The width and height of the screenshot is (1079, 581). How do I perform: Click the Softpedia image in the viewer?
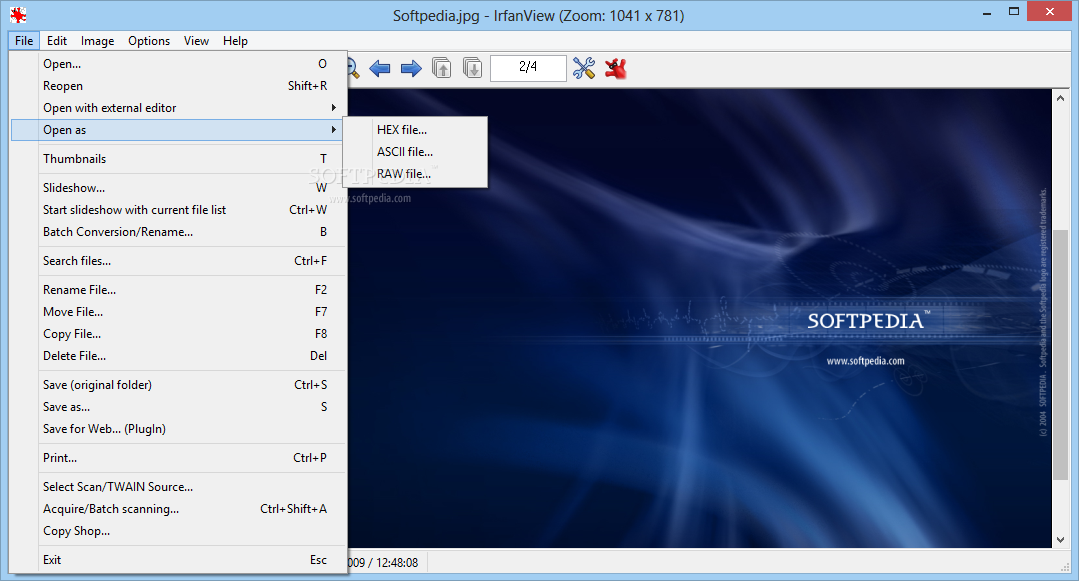(x=700, y=319)
